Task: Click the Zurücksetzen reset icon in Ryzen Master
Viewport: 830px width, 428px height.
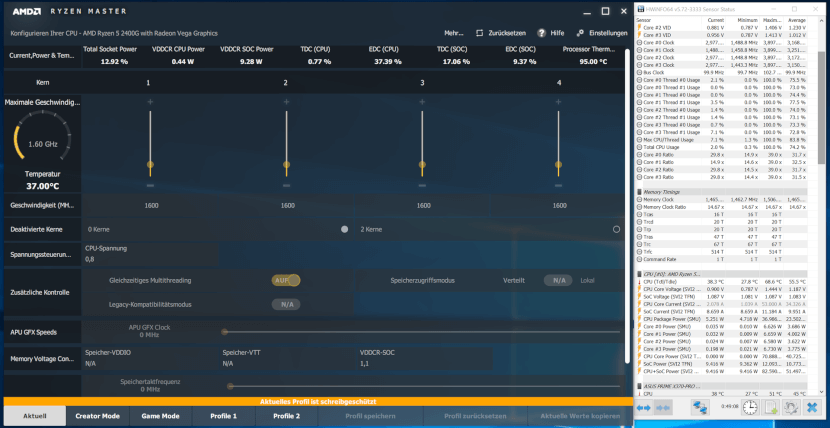Action: point(480,33)
